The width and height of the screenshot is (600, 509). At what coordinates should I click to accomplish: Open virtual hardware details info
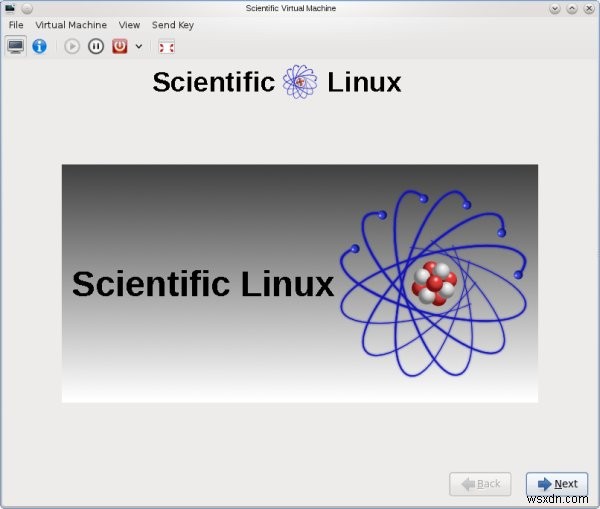coord(39,46)
